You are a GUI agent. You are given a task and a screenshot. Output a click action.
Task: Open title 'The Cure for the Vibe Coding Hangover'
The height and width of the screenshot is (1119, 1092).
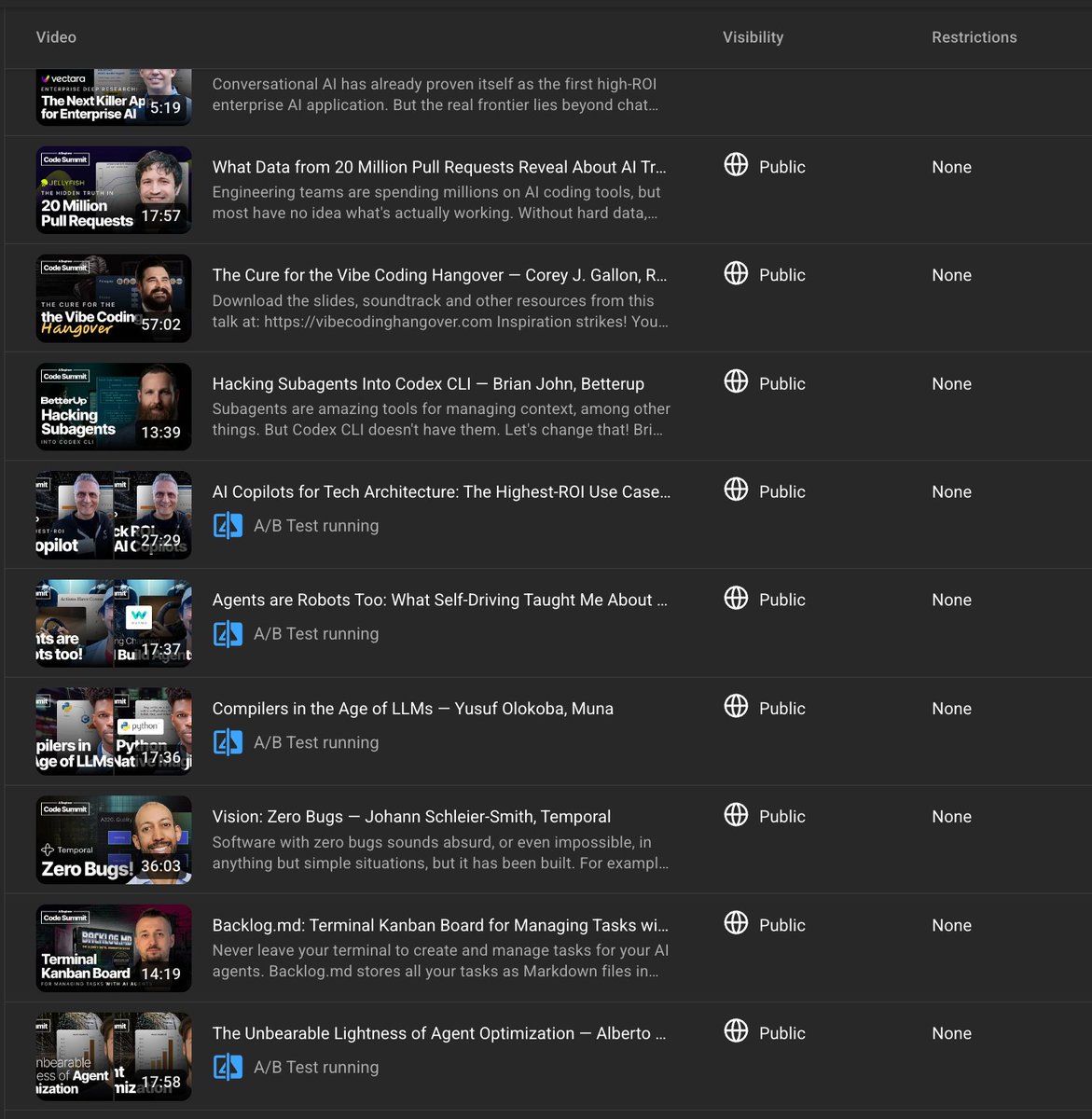coord(439,275)
